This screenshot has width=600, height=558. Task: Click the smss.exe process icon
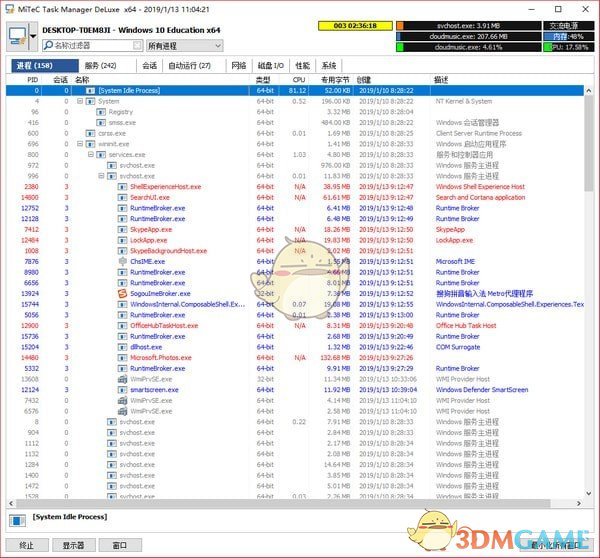pyautogui.click(x=101, y=122)
